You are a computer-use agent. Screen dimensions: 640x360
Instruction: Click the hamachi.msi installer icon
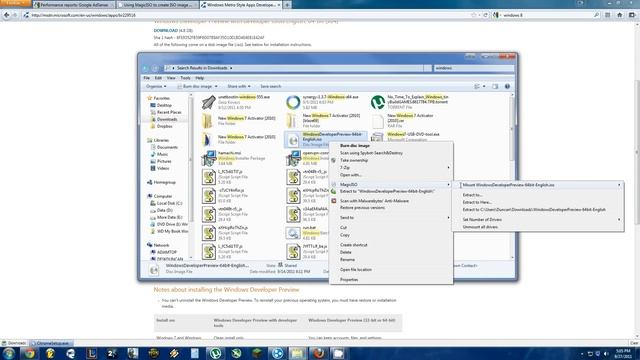[x=209, y=158]
